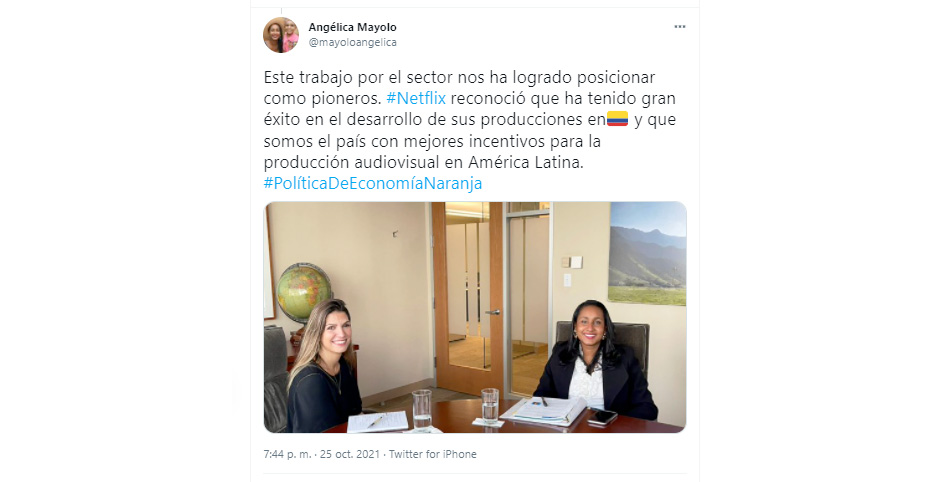Viewport: 950px width, 482px height.
Task: Open the tweet's three-dot more options menu
Action: (680, 27)
